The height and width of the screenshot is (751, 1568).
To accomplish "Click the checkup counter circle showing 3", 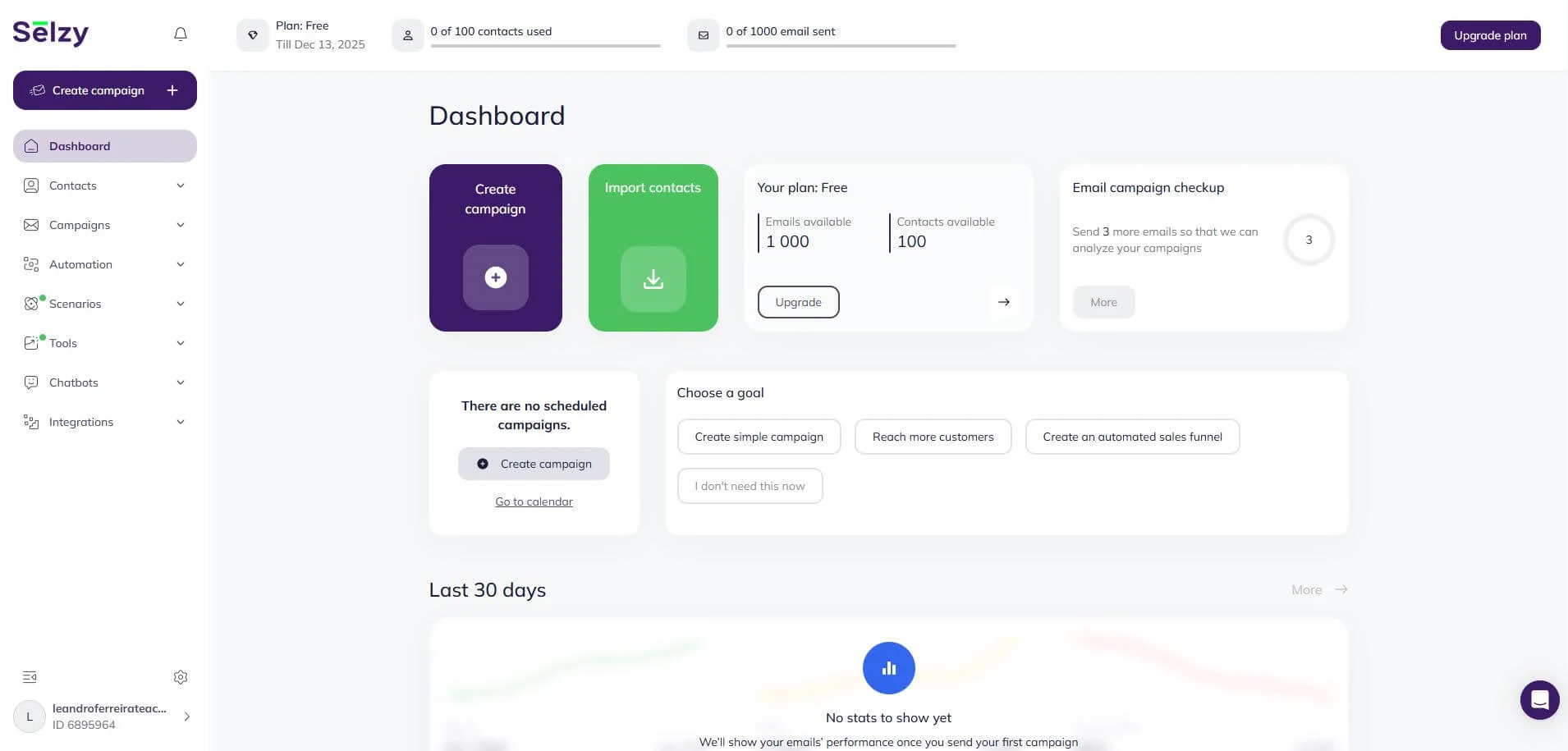I will [1309, 240].
